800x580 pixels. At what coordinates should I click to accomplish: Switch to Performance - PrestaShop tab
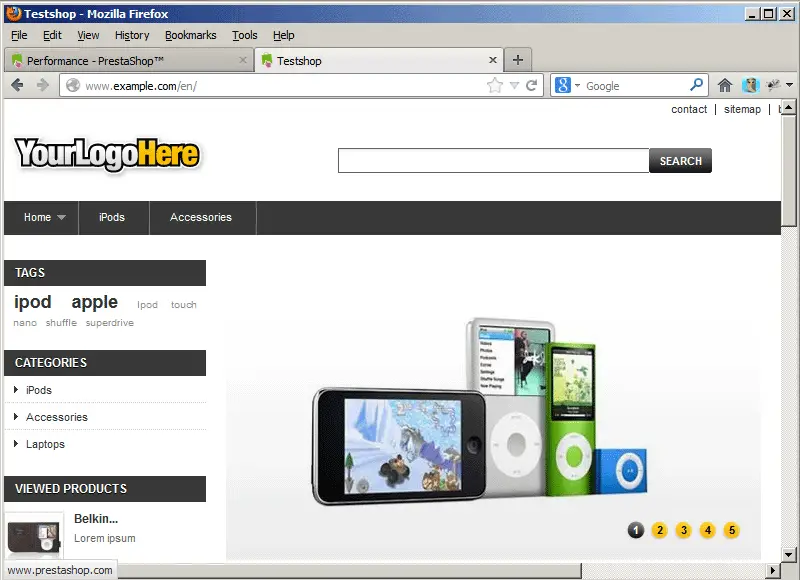[129, 60]
